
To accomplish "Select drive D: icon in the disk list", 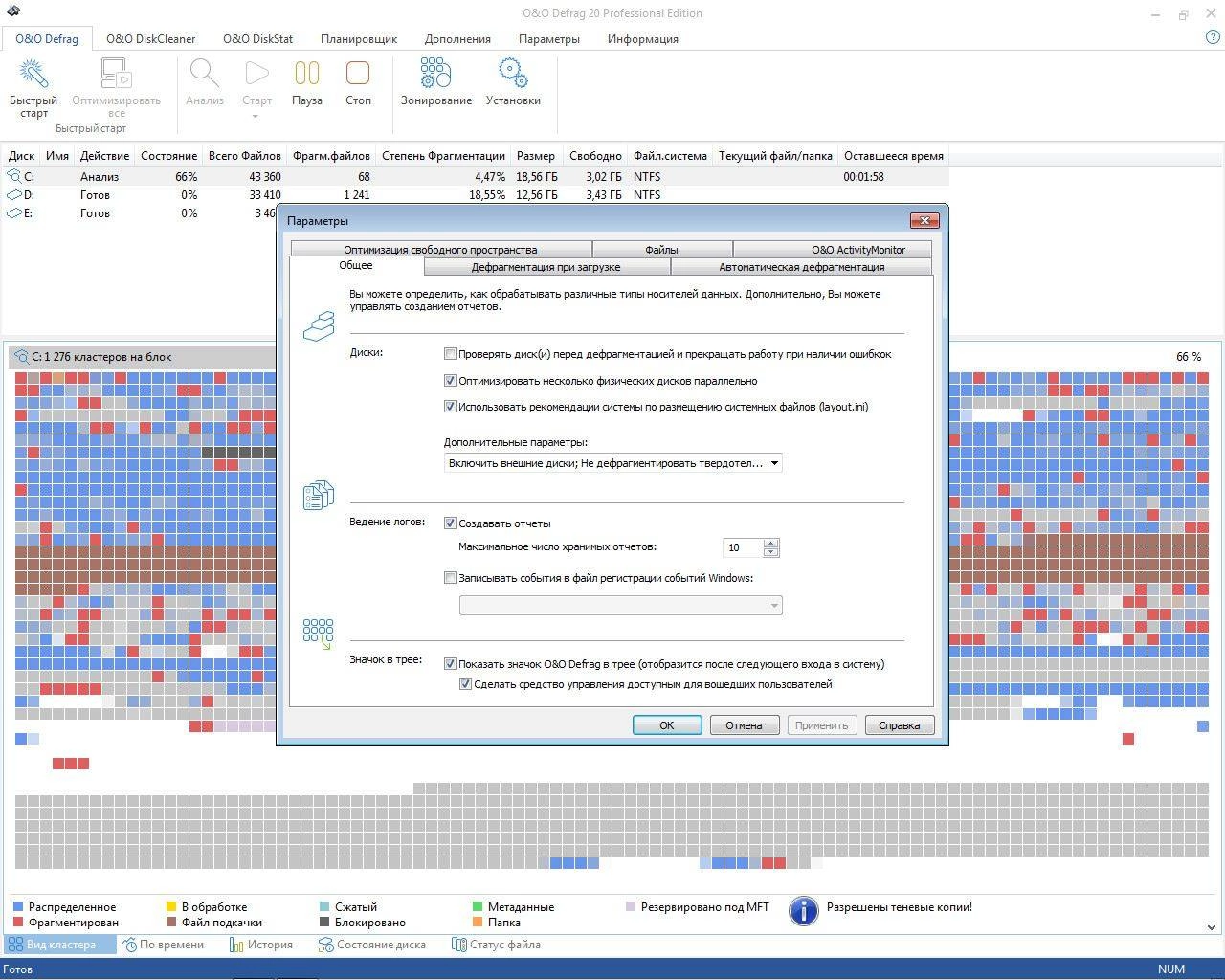I will click(14, 194).
